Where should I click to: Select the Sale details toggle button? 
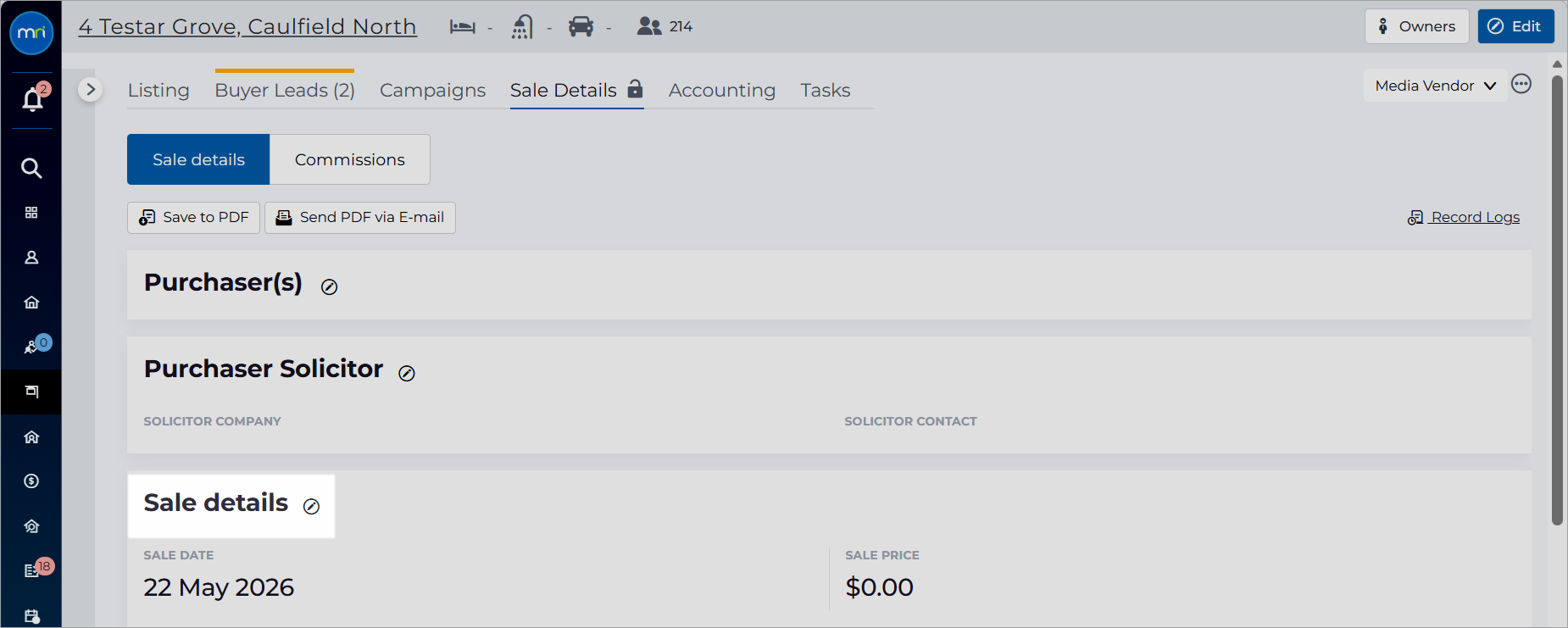tap(198, 159)
